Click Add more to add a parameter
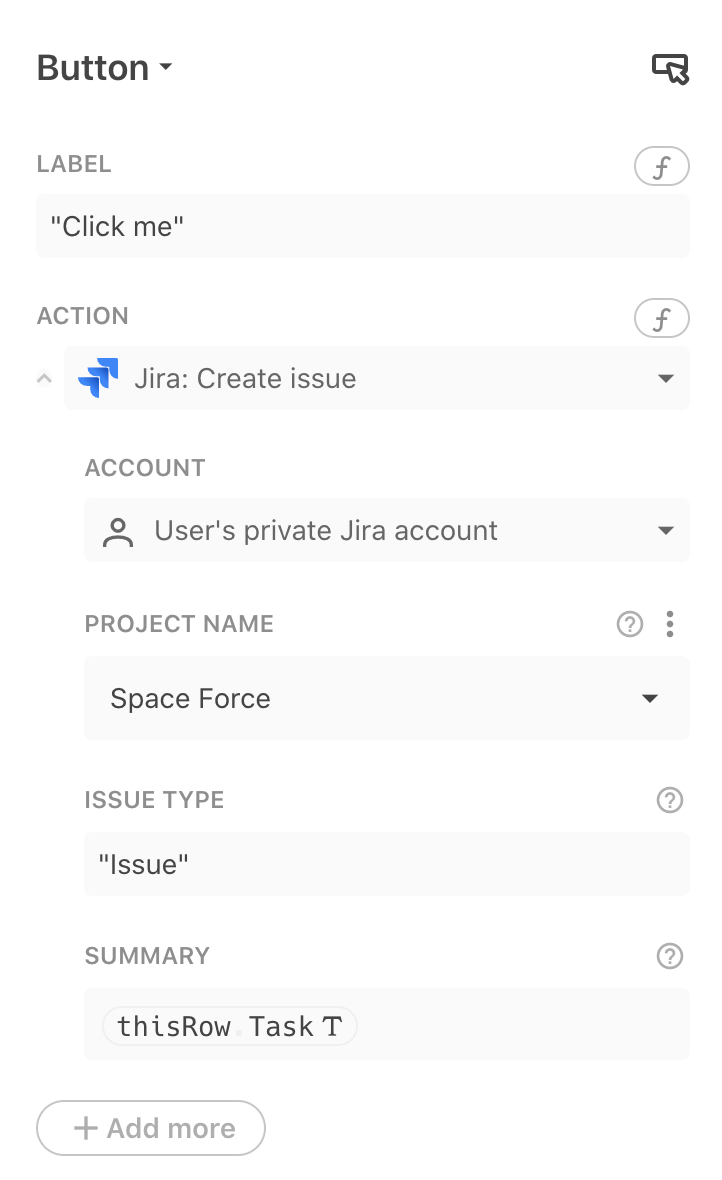Screen dimensions: 722x1180 pyautogui.click(x=150, y=1128)
